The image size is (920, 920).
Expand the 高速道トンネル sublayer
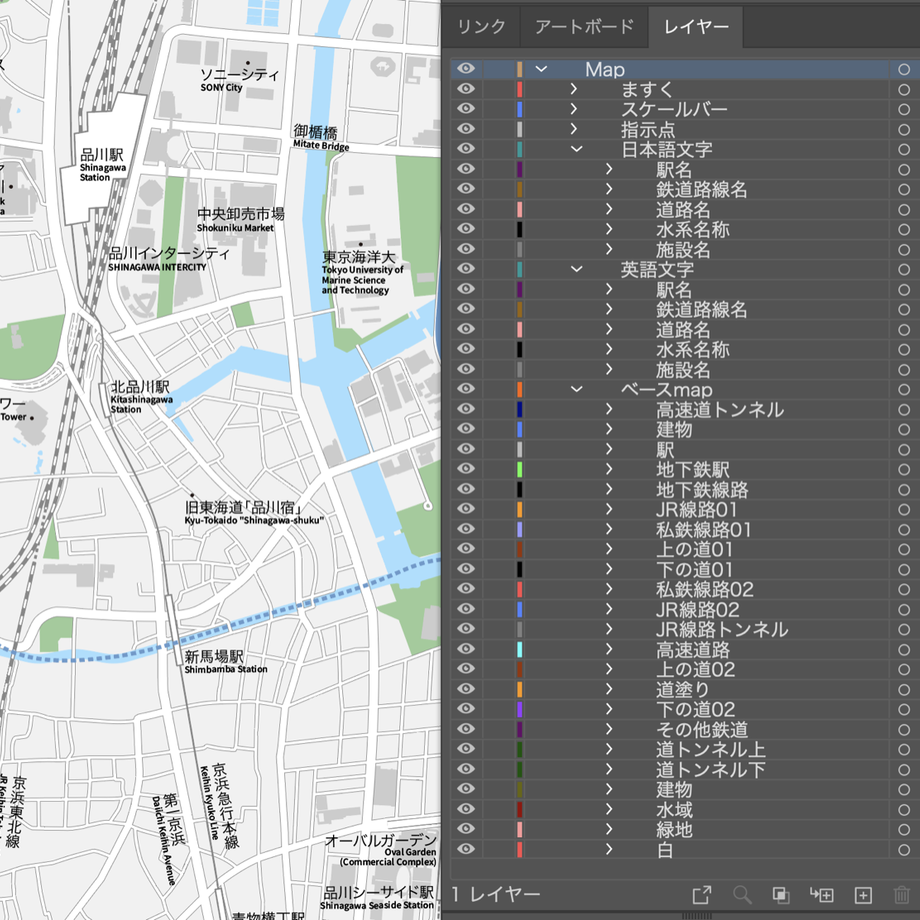609,410
